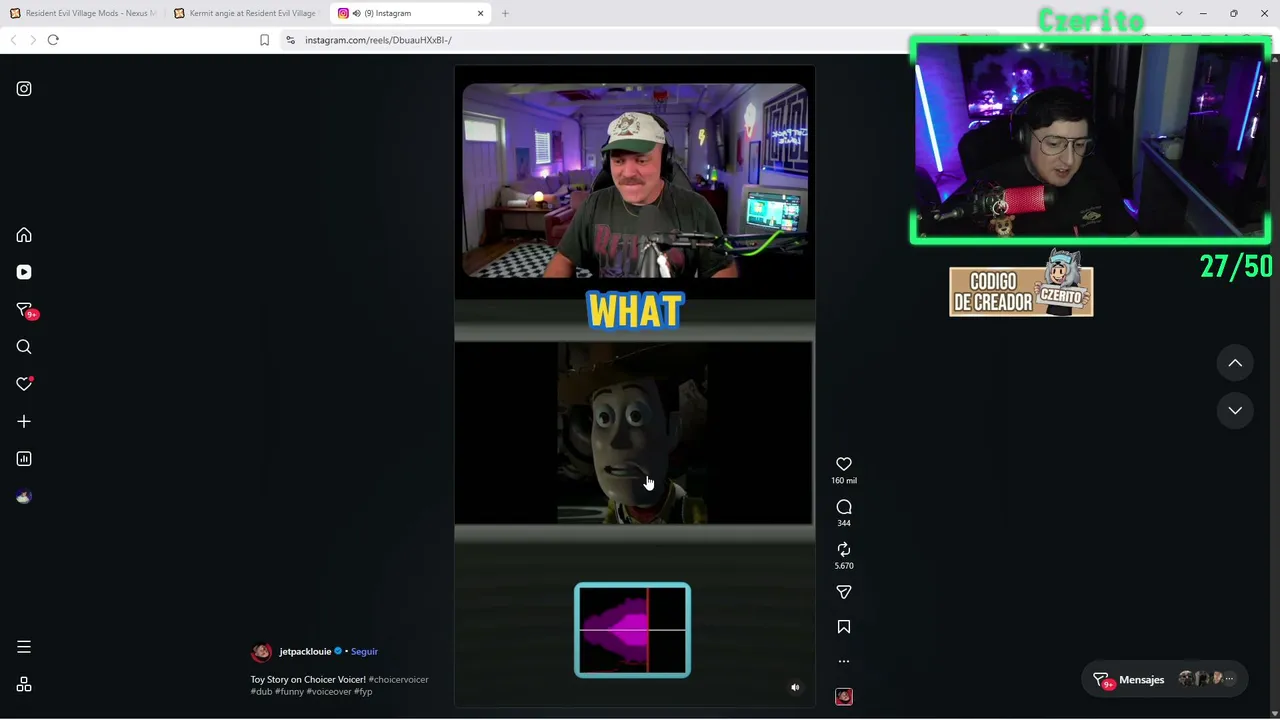Switch to the Kermit angie browser tab
The height and width of the screenshot is (720, 1280).
pos(247,13)
